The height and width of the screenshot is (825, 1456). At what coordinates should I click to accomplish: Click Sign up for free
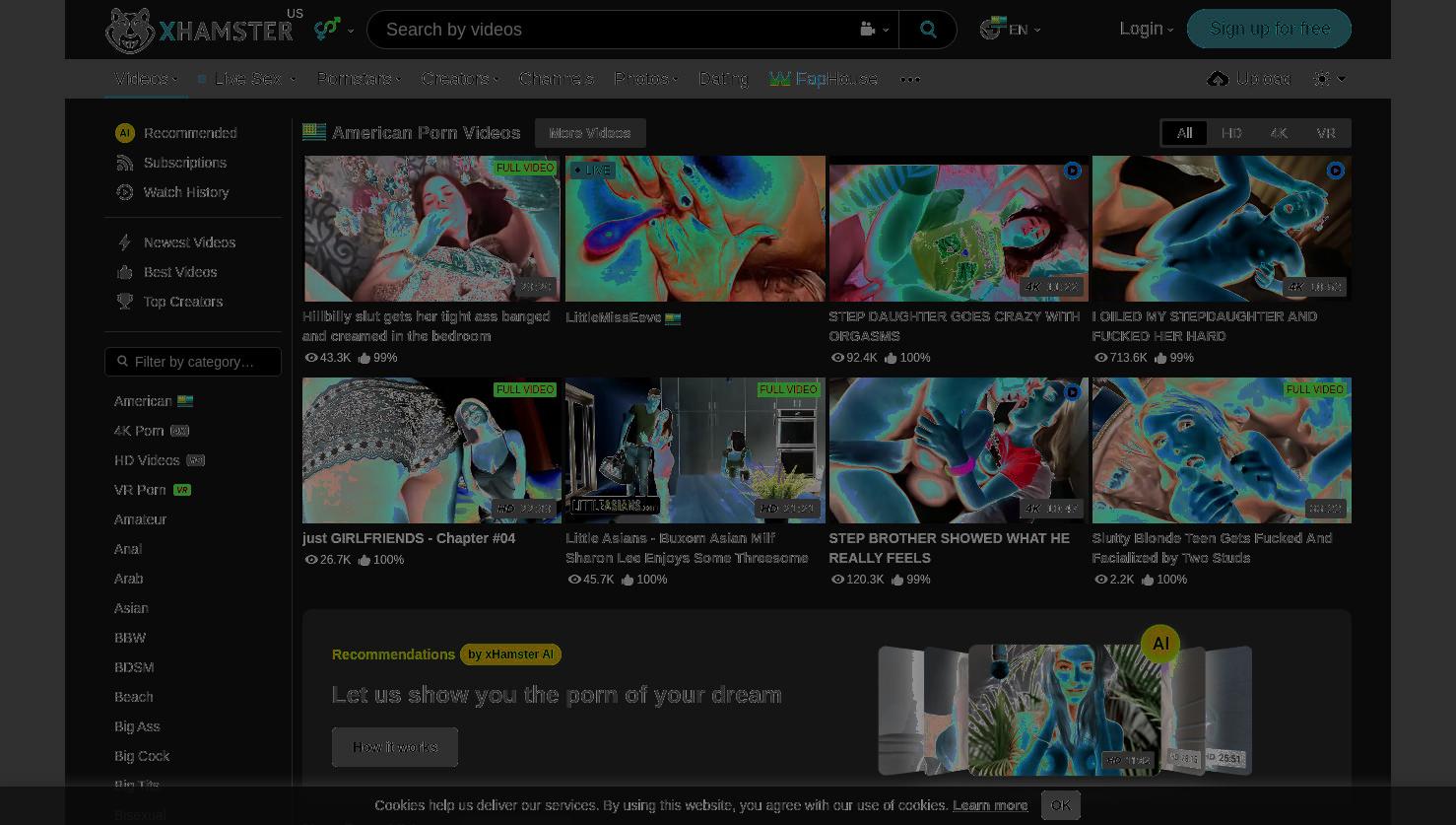coord(1269,29)
